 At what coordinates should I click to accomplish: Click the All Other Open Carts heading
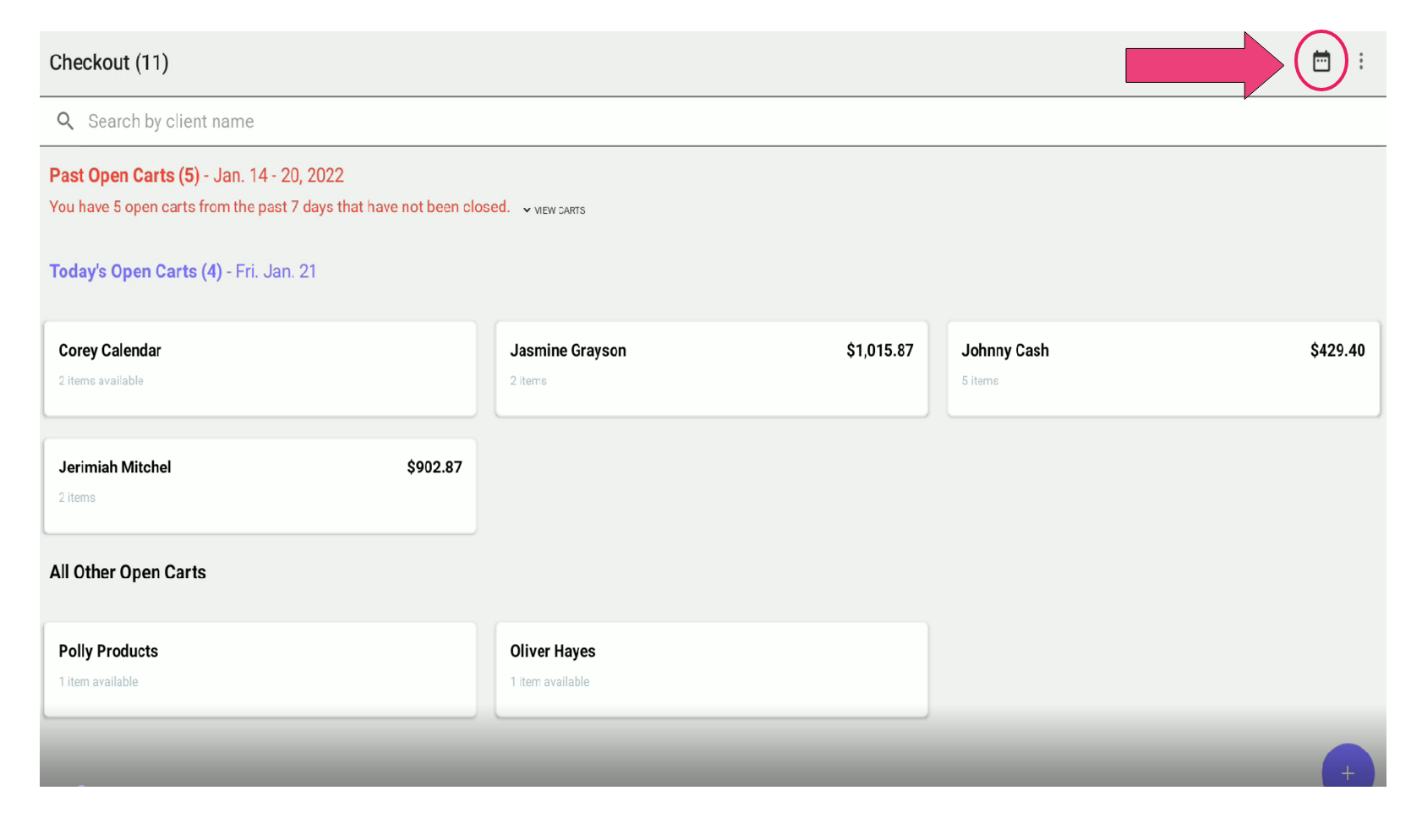[x=128, y=572]
